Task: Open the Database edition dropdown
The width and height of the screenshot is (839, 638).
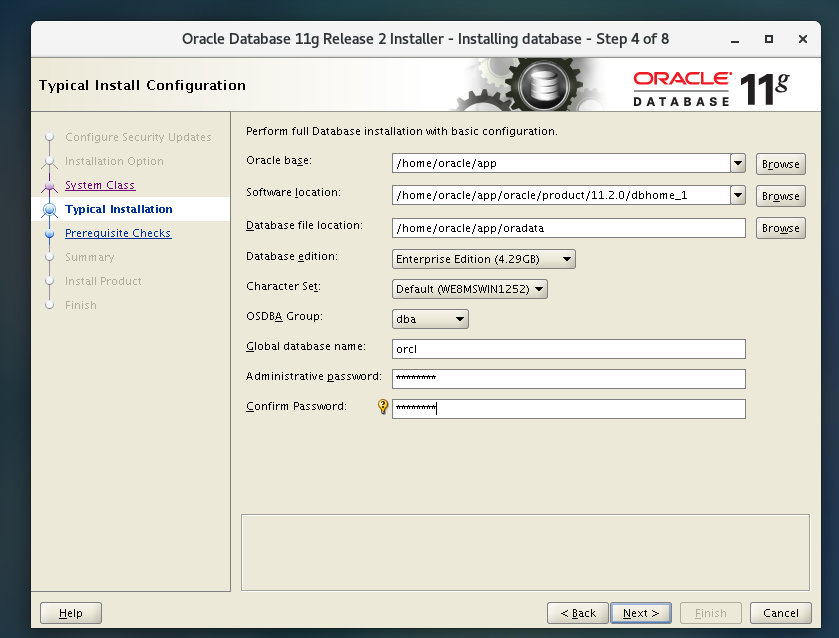Action: [x=484, y=259]
